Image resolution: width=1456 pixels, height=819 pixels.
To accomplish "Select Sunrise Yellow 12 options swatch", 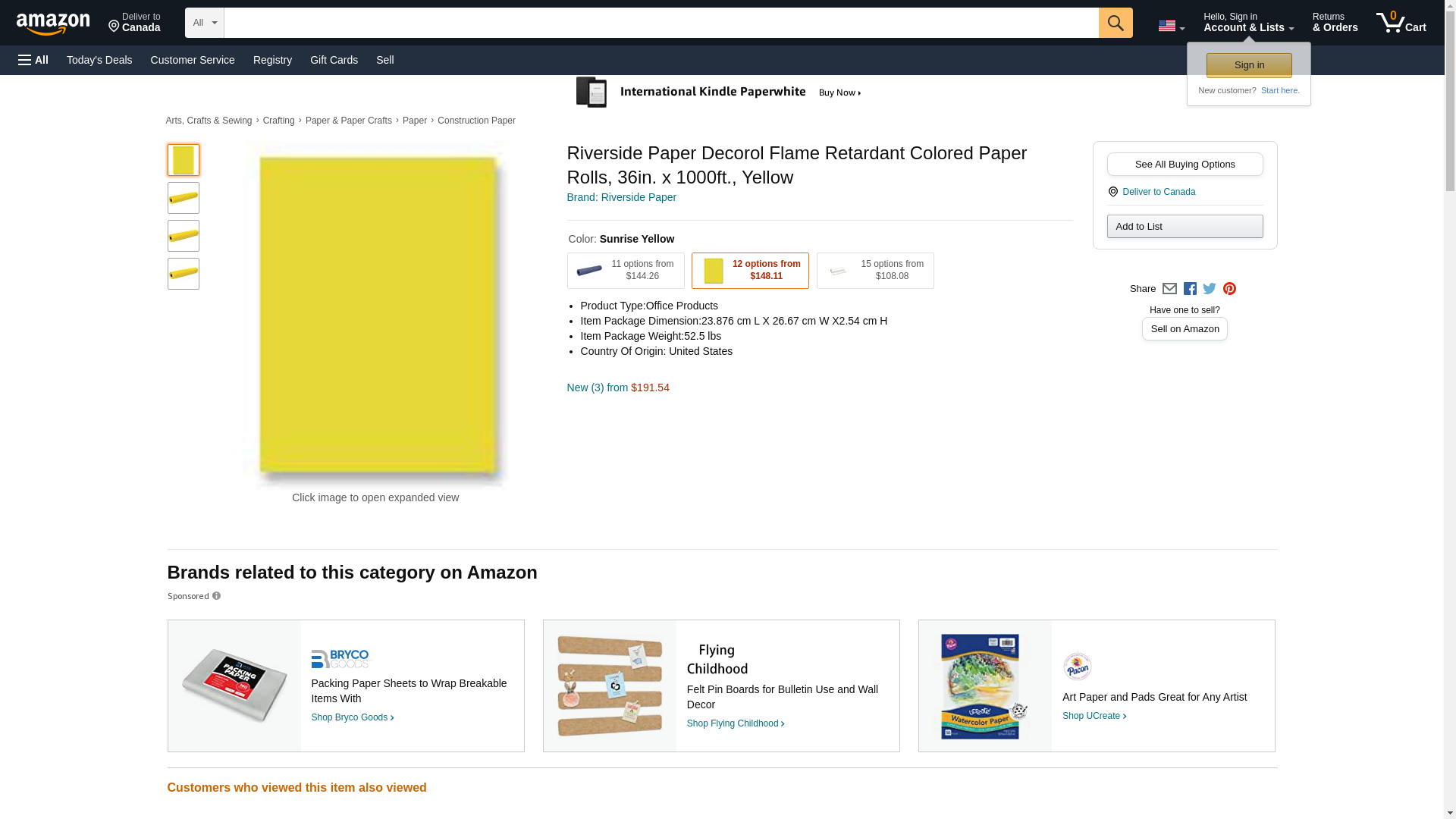I will coord(750,271).
